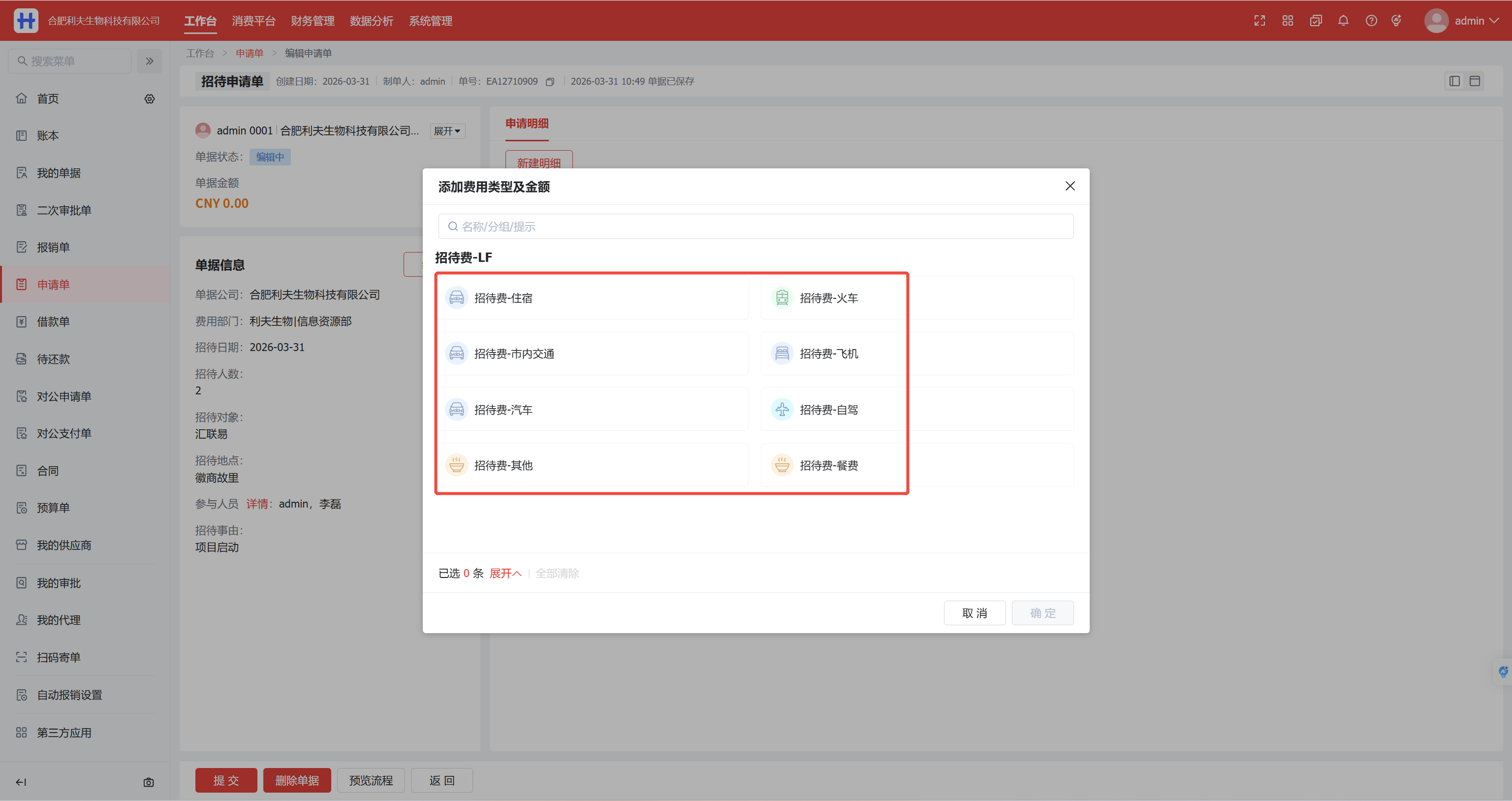Select the 招待费-火车 expense type
The image size is (1512, 801).
828,298
